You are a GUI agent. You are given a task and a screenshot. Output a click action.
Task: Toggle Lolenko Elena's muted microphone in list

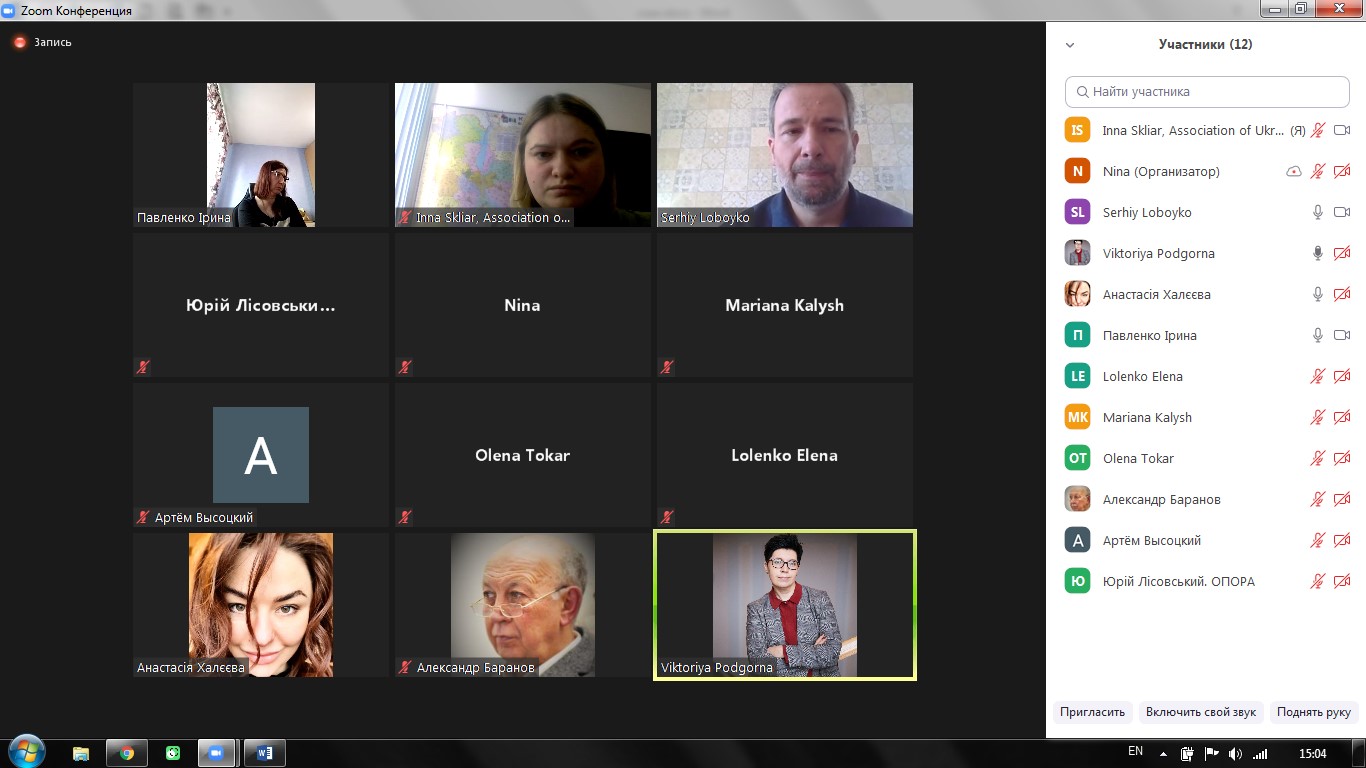[1318, 377]
